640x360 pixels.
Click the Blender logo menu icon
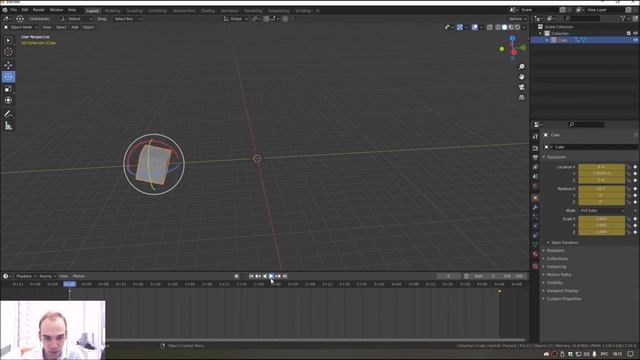[x=5, y=10]
